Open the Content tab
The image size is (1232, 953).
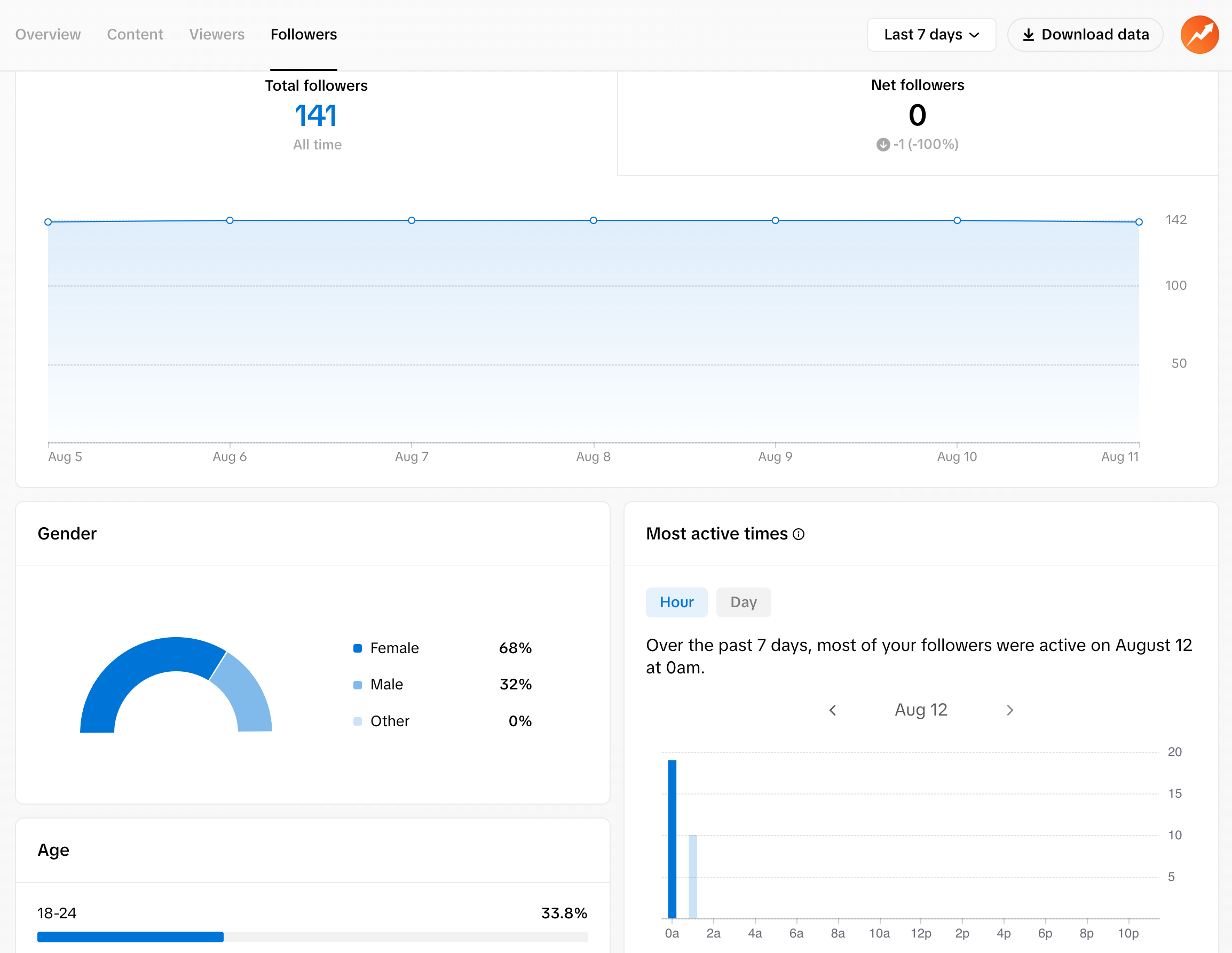pos(135,34)
